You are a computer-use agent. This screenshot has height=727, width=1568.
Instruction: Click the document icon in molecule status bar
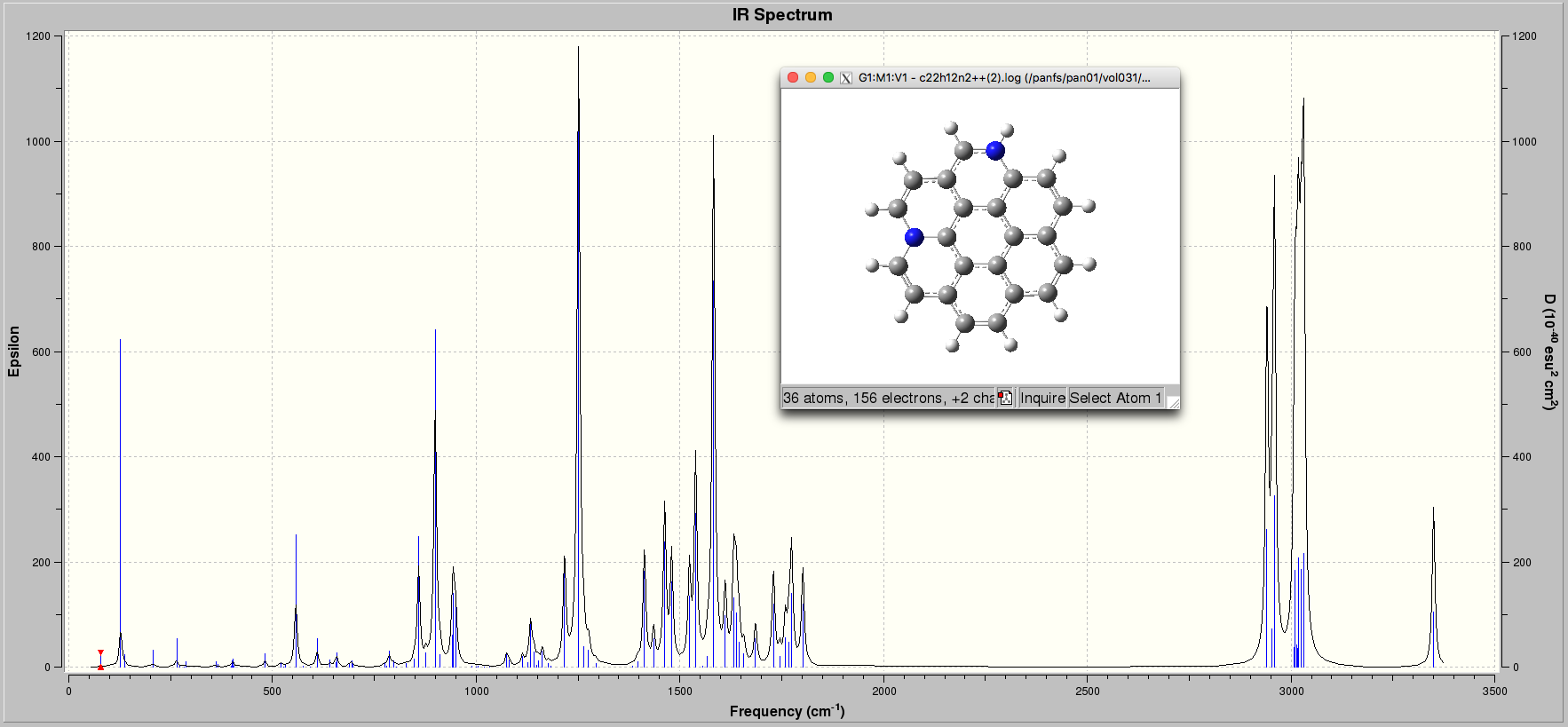[x=1005, y=398]
